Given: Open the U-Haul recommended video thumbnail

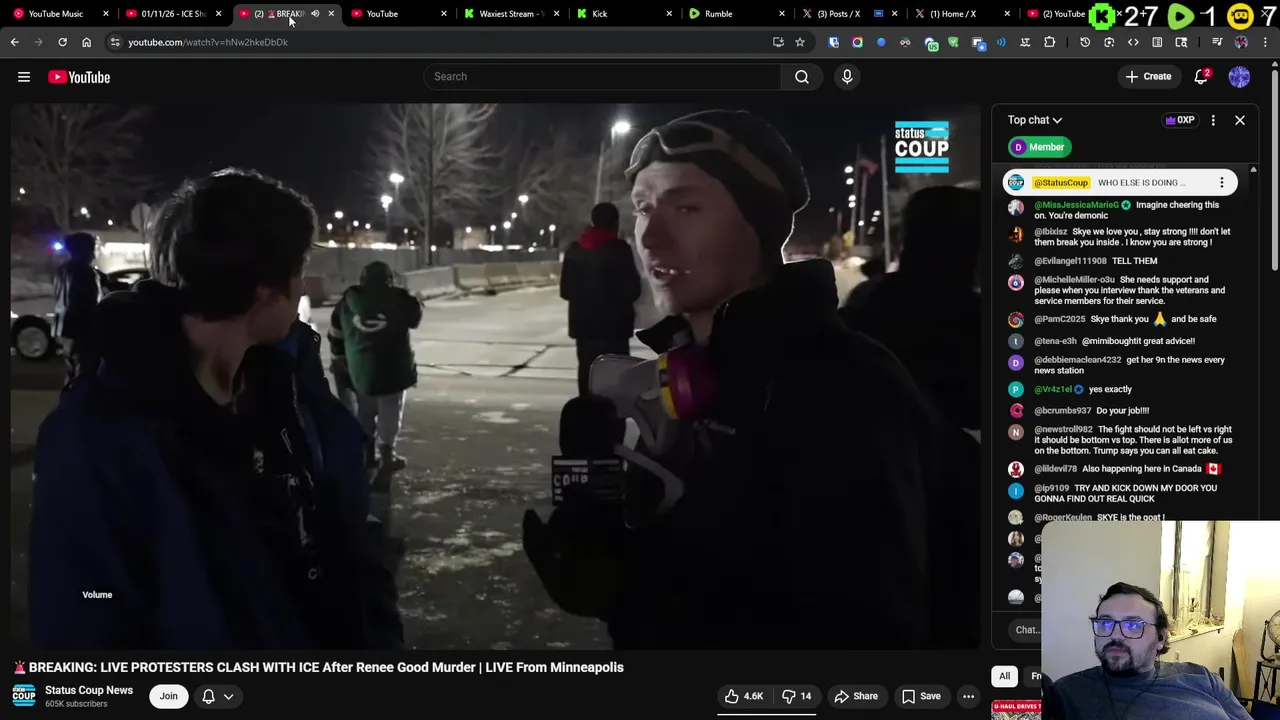Looking at the screenshot, I should 1016,710.
